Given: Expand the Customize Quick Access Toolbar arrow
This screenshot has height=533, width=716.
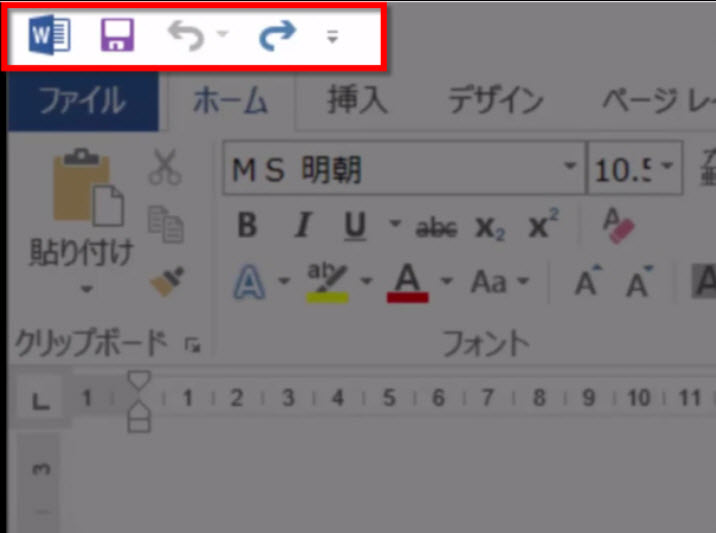Looking at the screenshot, I should coord(333,38).
